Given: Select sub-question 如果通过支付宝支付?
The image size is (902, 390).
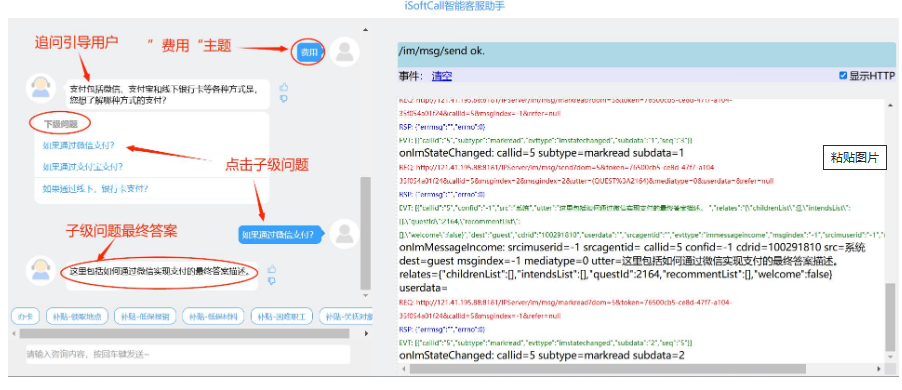Looking at the screenshot, I should pos(83,167).
